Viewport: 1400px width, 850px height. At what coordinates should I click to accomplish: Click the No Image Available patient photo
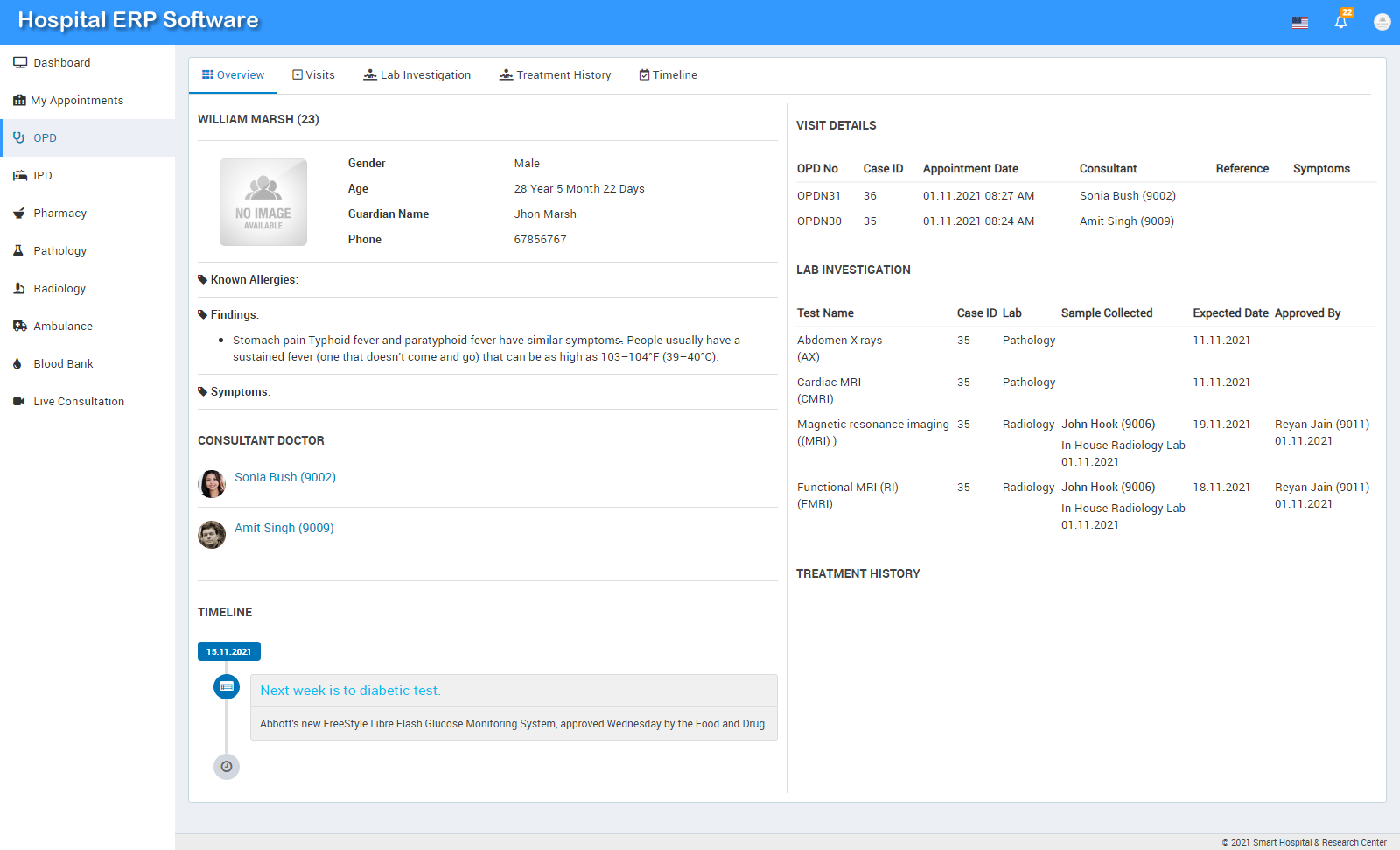point(263,202)
